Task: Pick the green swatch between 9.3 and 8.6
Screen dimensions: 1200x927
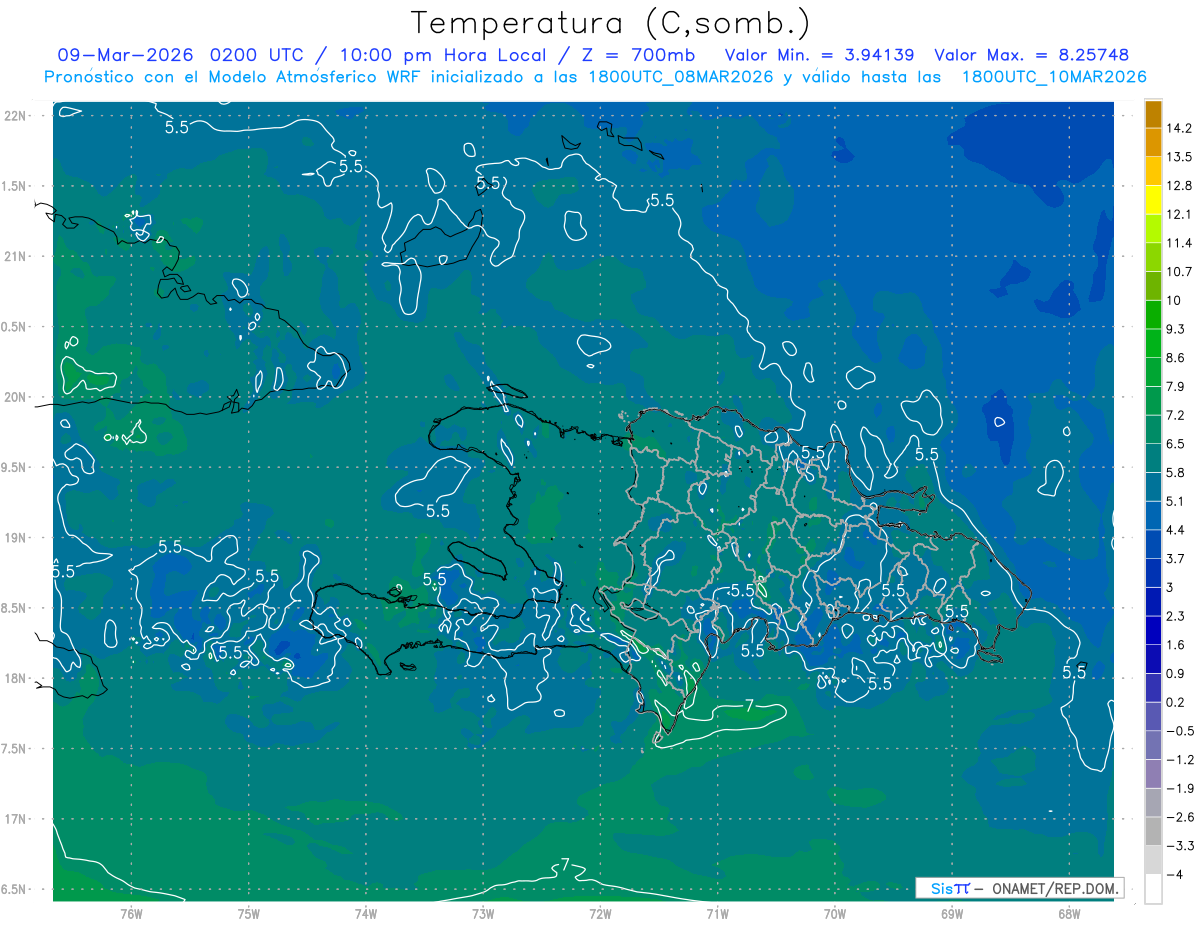Action: 1153,344
